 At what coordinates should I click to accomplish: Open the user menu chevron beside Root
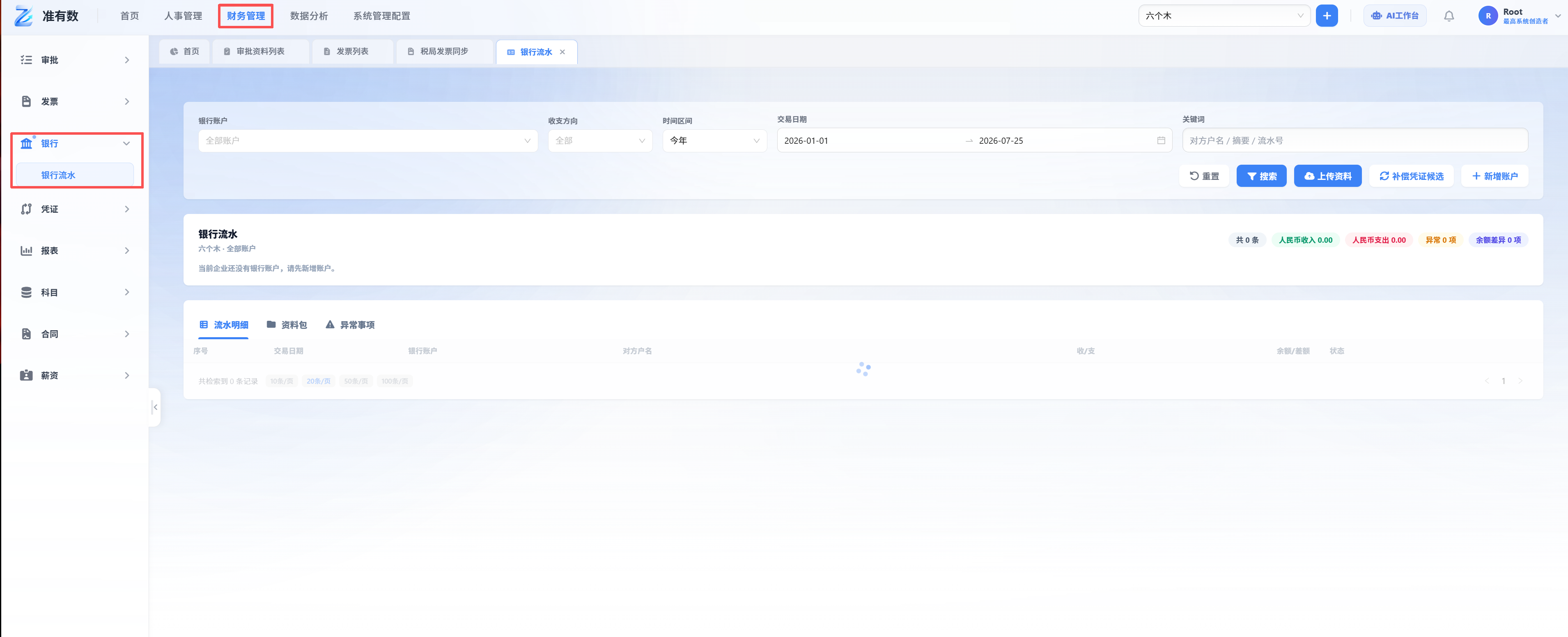point(1558,16)
